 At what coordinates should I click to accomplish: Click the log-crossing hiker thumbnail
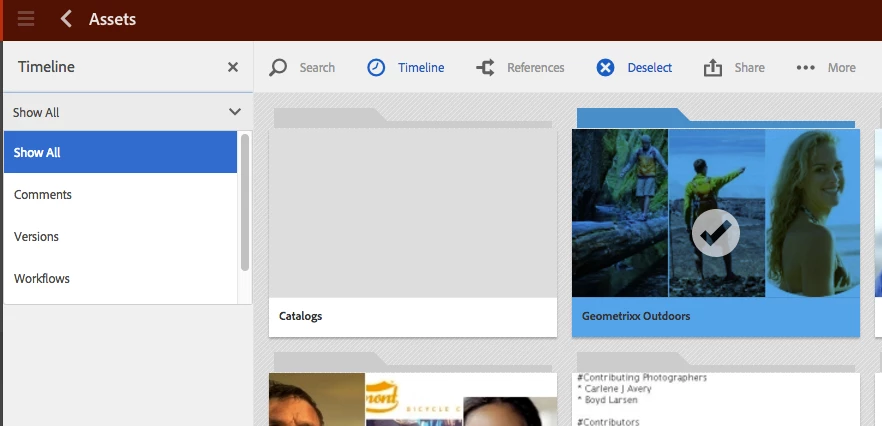coord(620,213)
